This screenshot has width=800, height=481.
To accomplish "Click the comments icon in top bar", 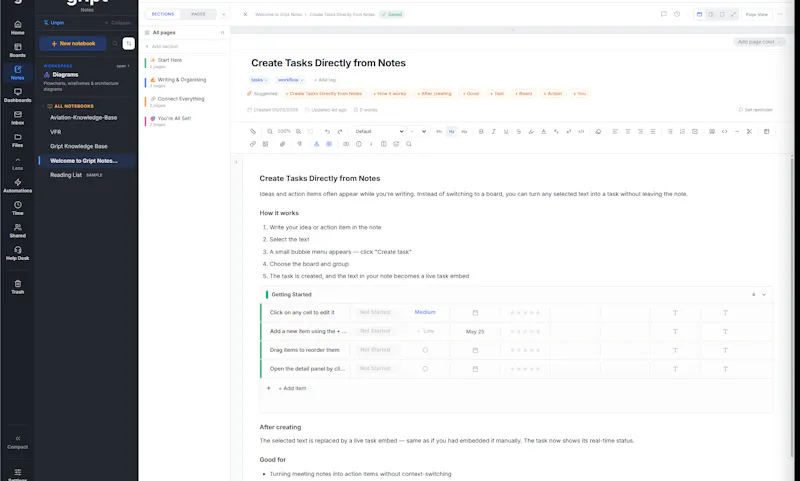I will tap(663, 14).
